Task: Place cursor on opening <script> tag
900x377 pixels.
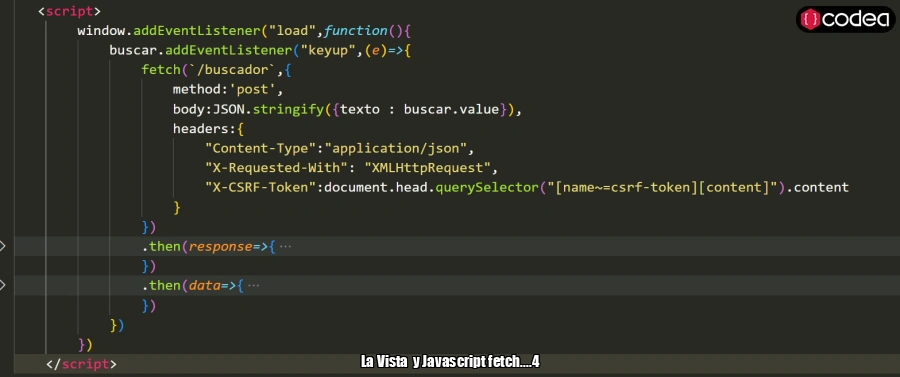Action: click(x=69, y=11)
